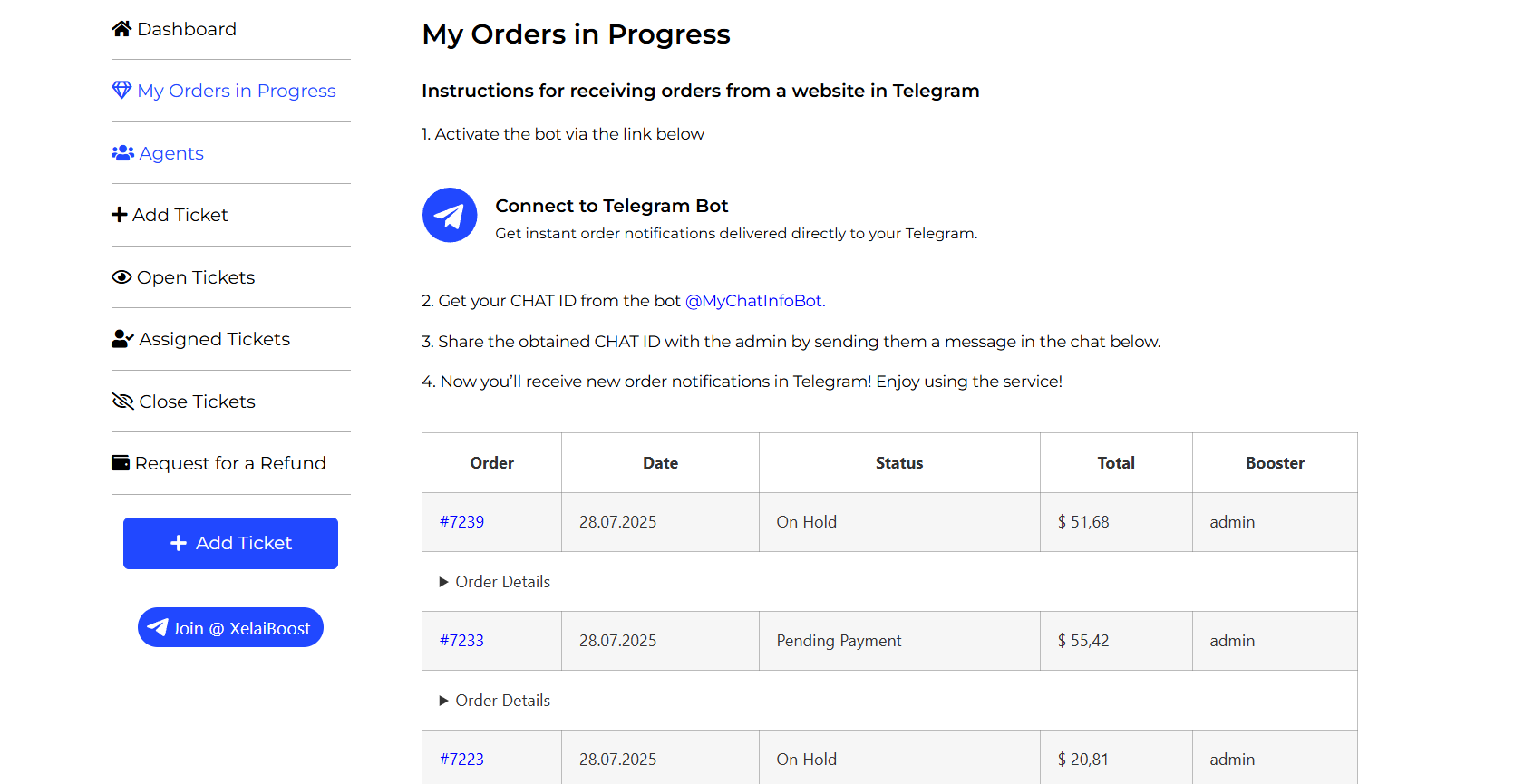Open order #7223 link

tap(461, 760)
